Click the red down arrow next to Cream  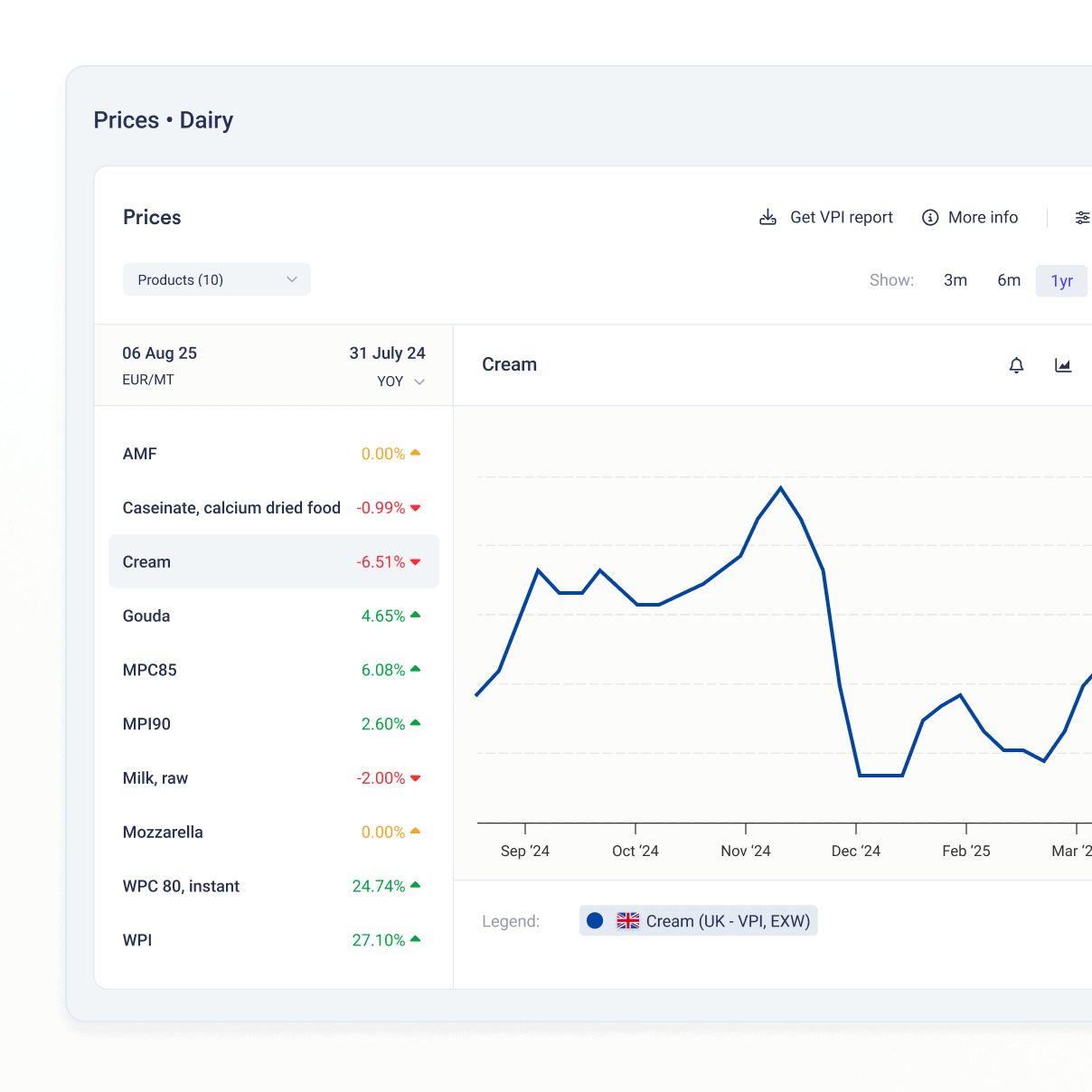point(416,562)
